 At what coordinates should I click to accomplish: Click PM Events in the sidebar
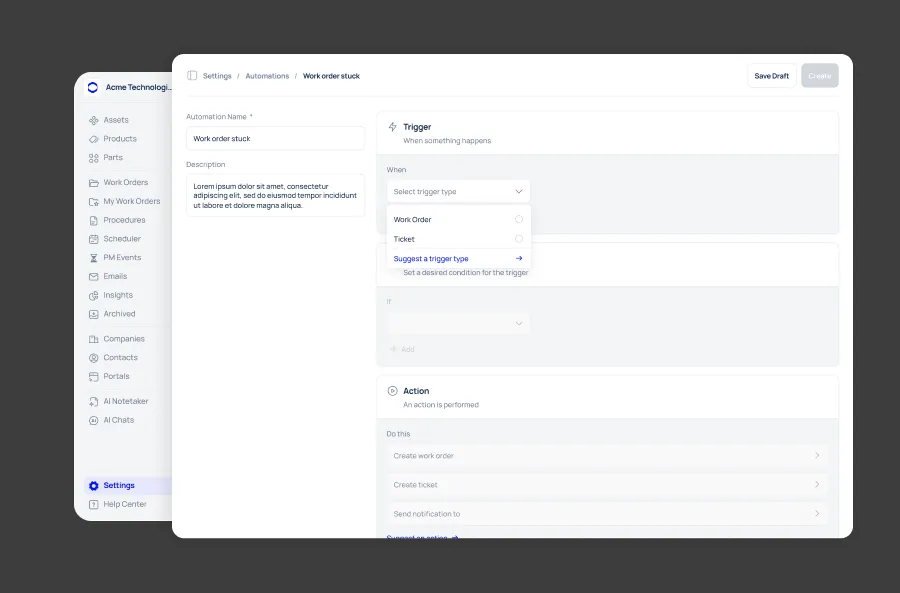122,258
